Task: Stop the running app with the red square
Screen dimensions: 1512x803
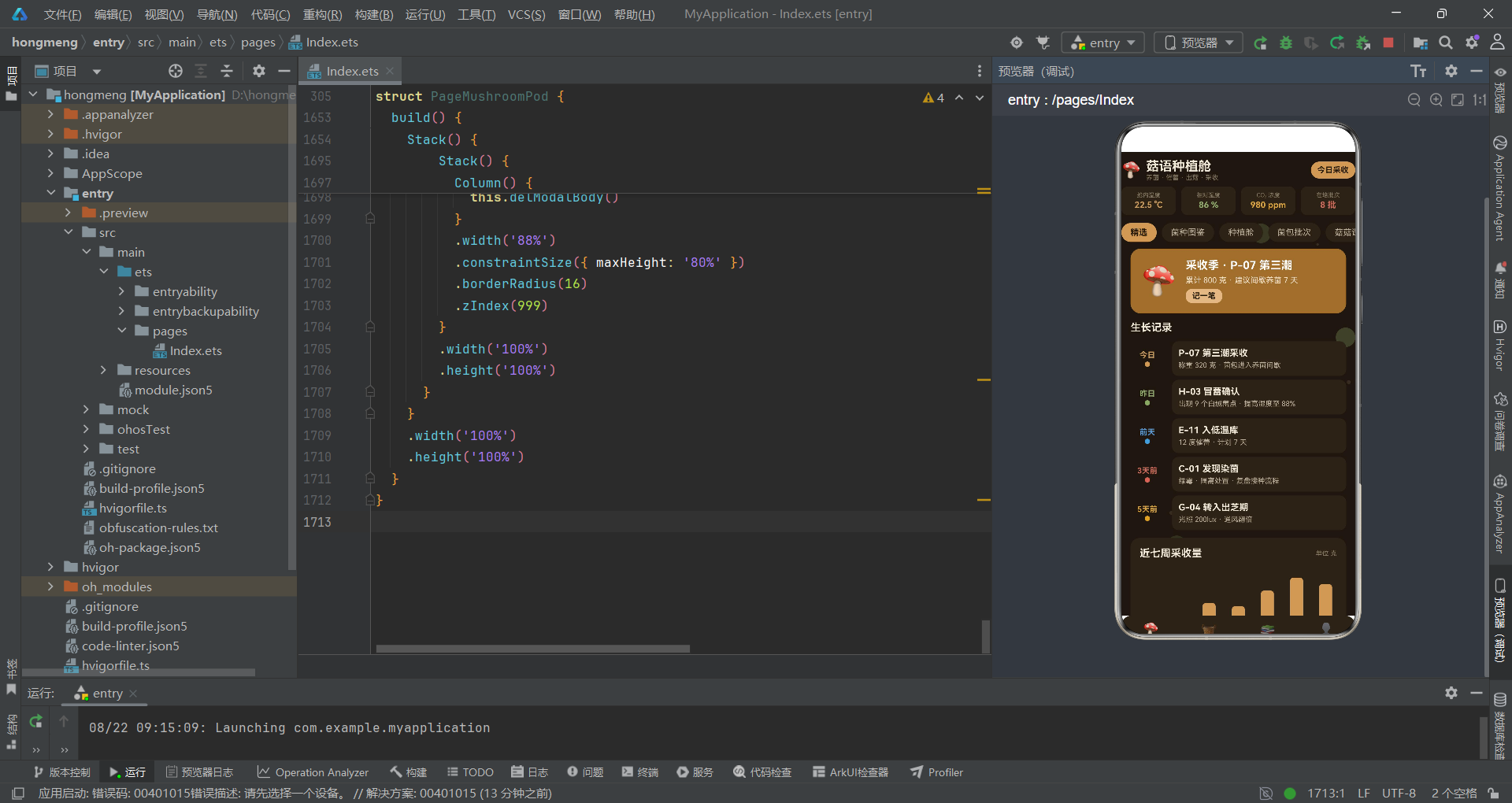Action: [x=1388, y=43]
